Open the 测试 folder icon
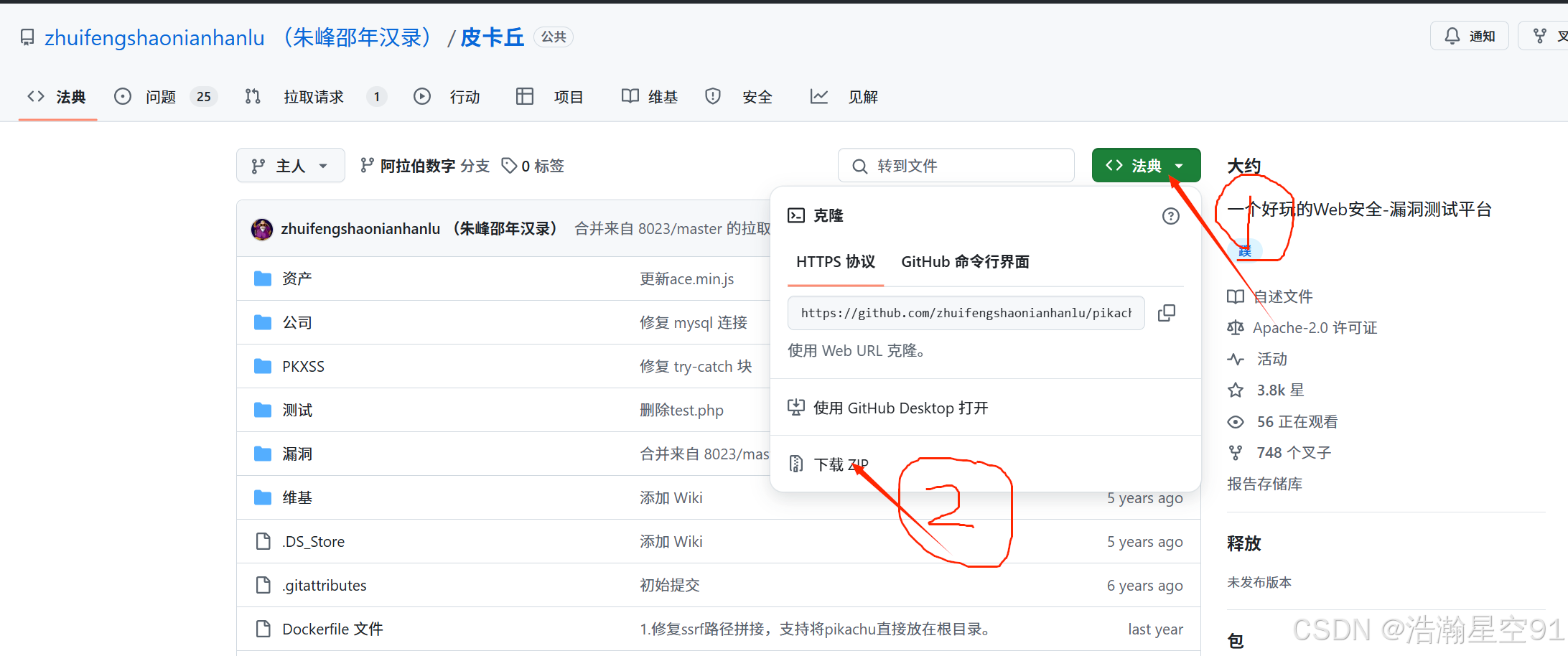1568x656 pixels. (263, 410)
